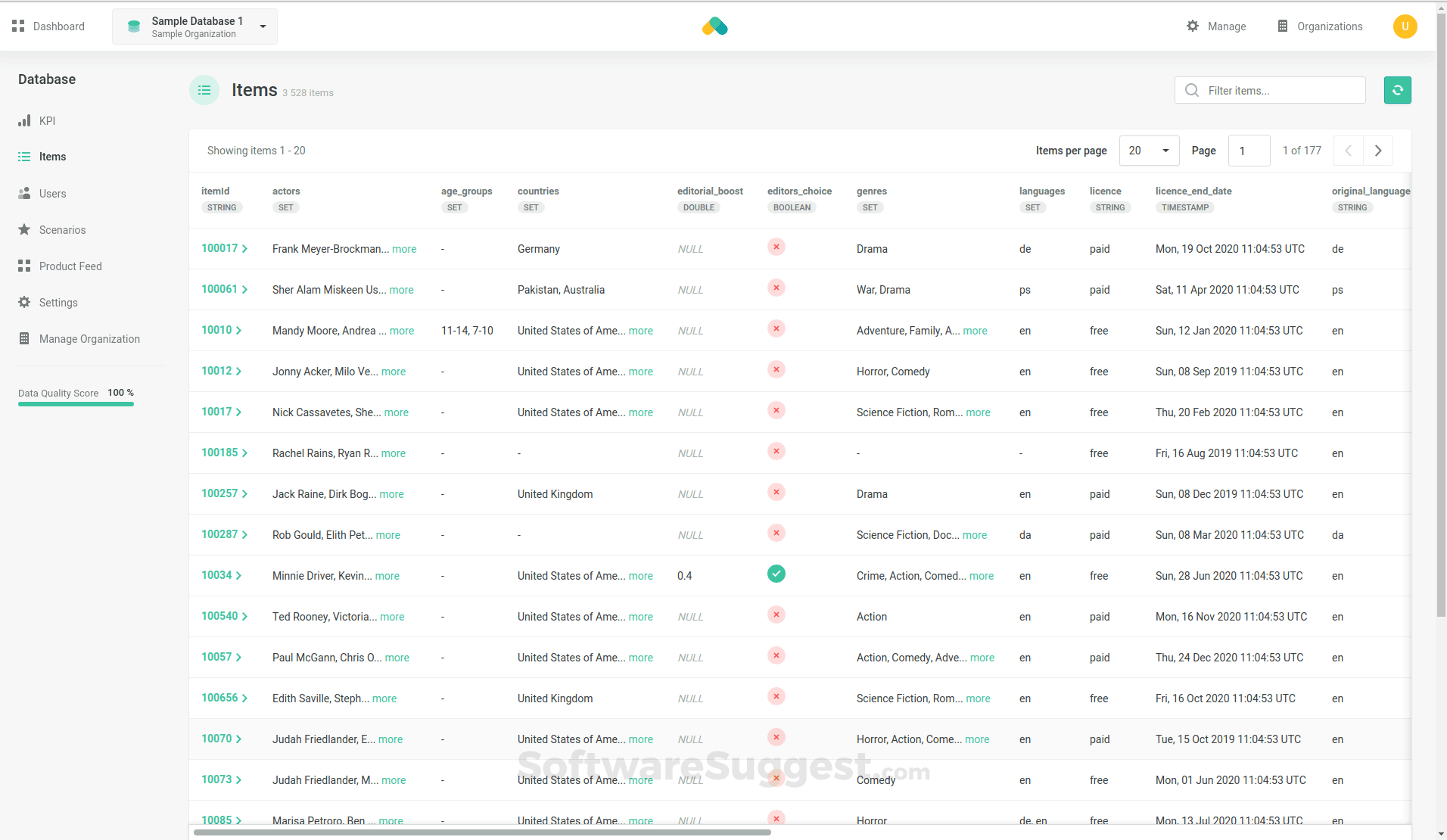The width and height of the screenshot is (1447, 840).
Task: Click the Items list icon beside heading
Action: pos(204,90)
